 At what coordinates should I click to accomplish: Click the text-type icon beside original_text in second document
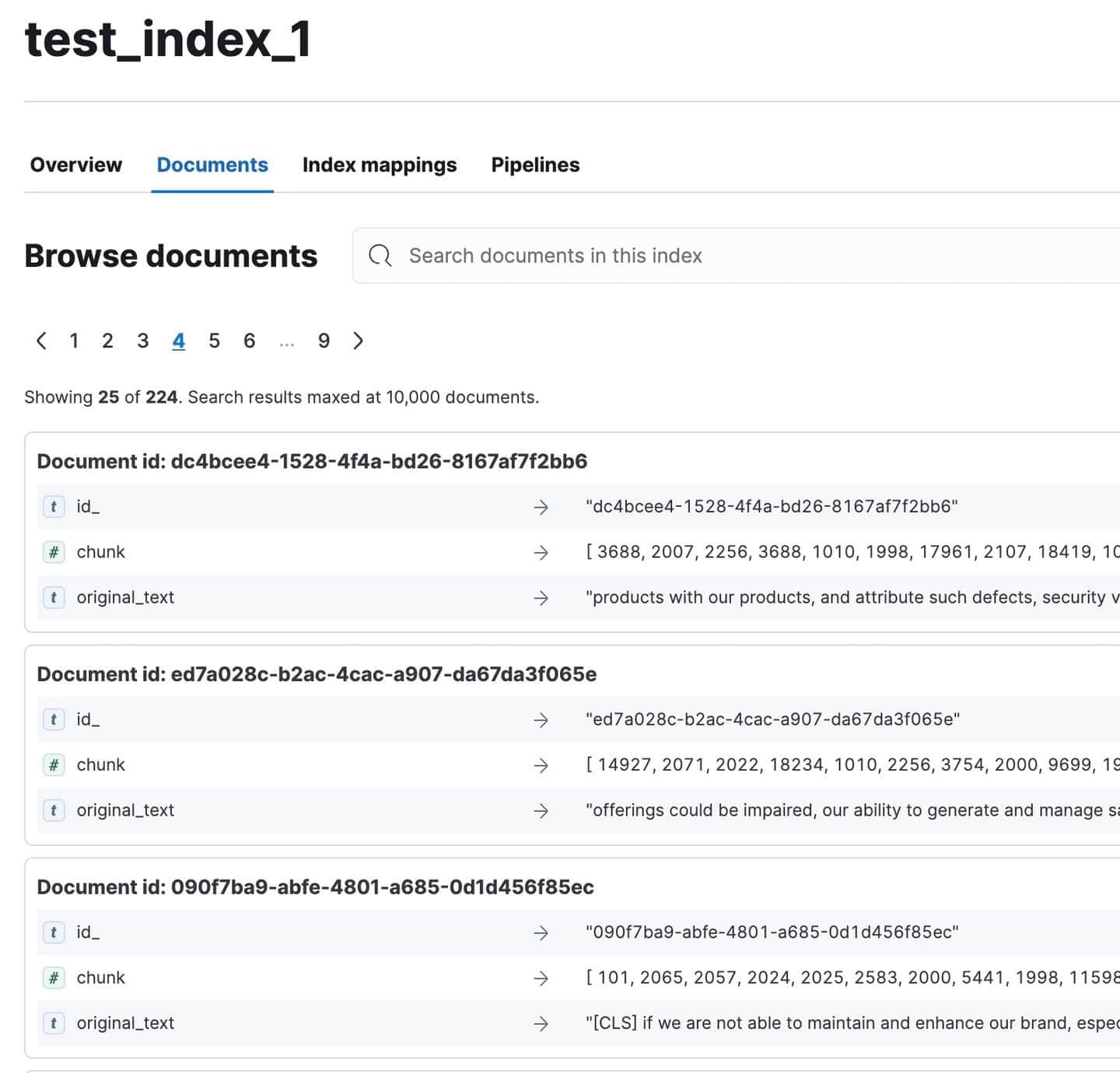53,809
